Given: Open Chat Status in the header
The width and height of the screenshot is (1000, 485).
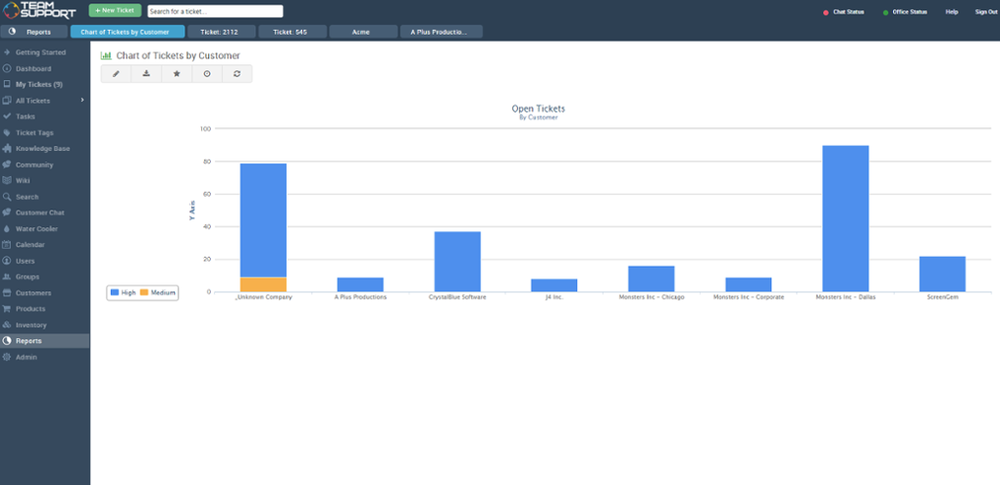Looking at the screenshot, I should coord(844,12).
